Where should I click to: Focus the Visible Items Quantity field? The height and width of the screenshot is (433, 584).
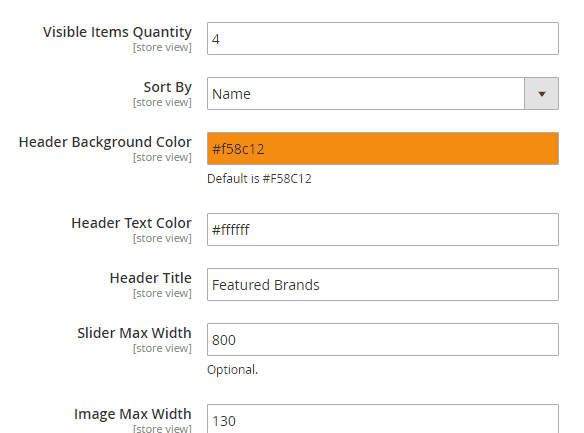(x=383, y=39)
